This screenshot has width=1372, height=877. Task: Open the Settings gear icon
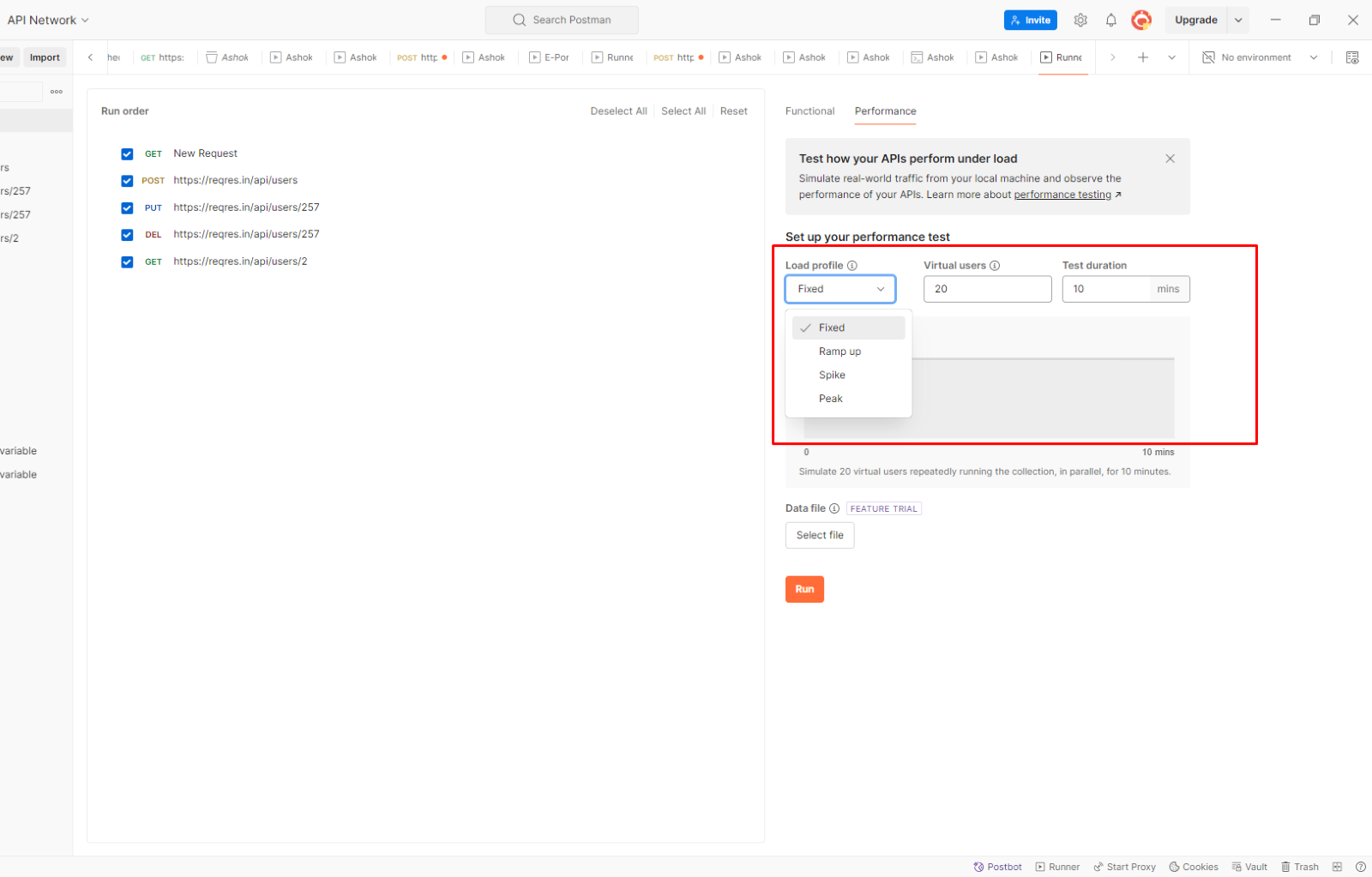point(1080,20)
